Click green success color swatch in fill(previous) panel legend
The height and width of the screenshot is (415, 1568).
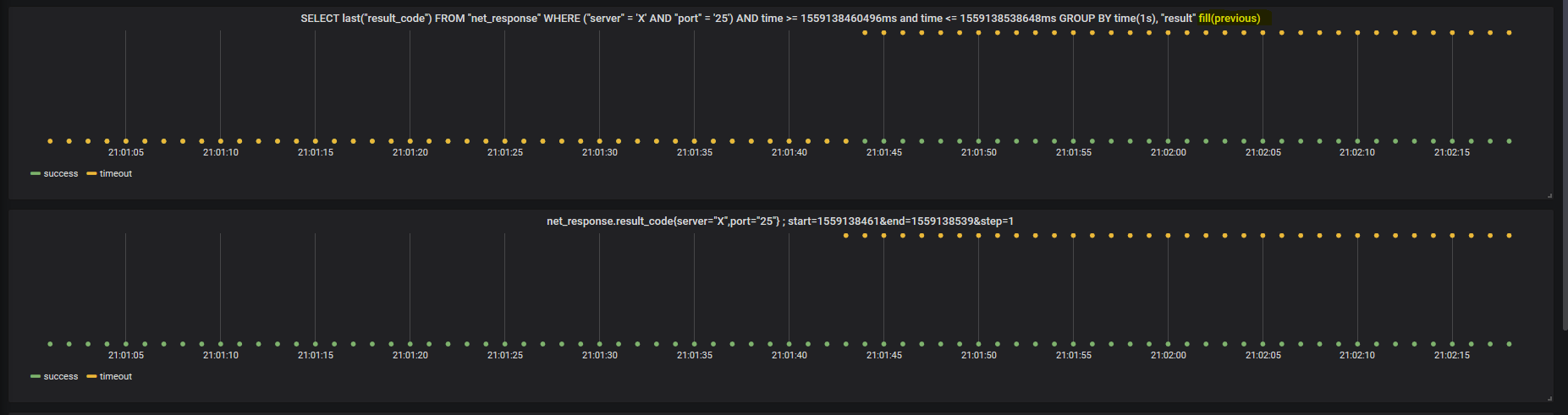click(36, 173)
